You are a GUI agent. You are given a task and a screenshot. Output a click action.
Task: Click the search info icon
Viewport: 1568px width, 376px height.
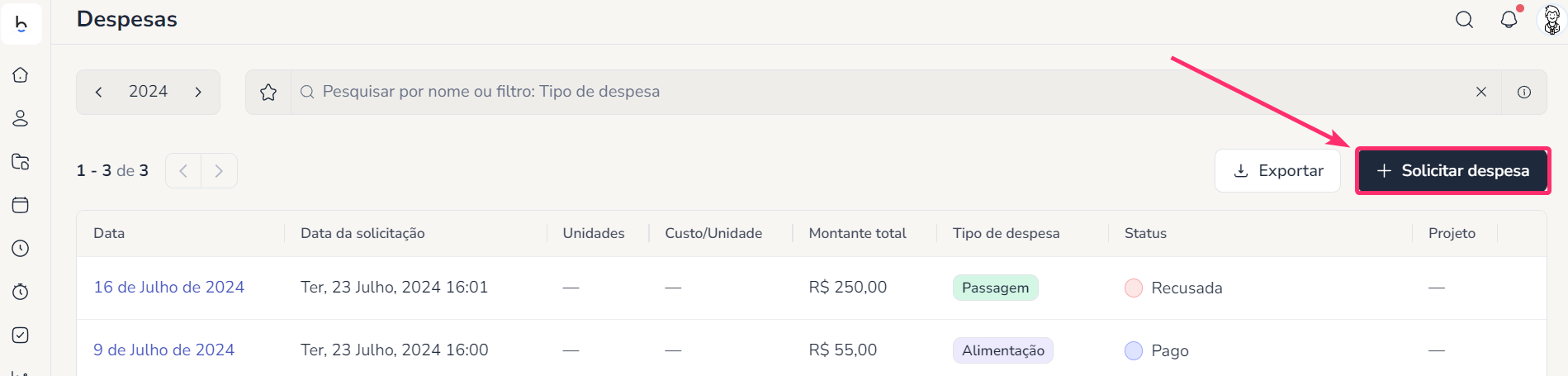coord(1524,92)
